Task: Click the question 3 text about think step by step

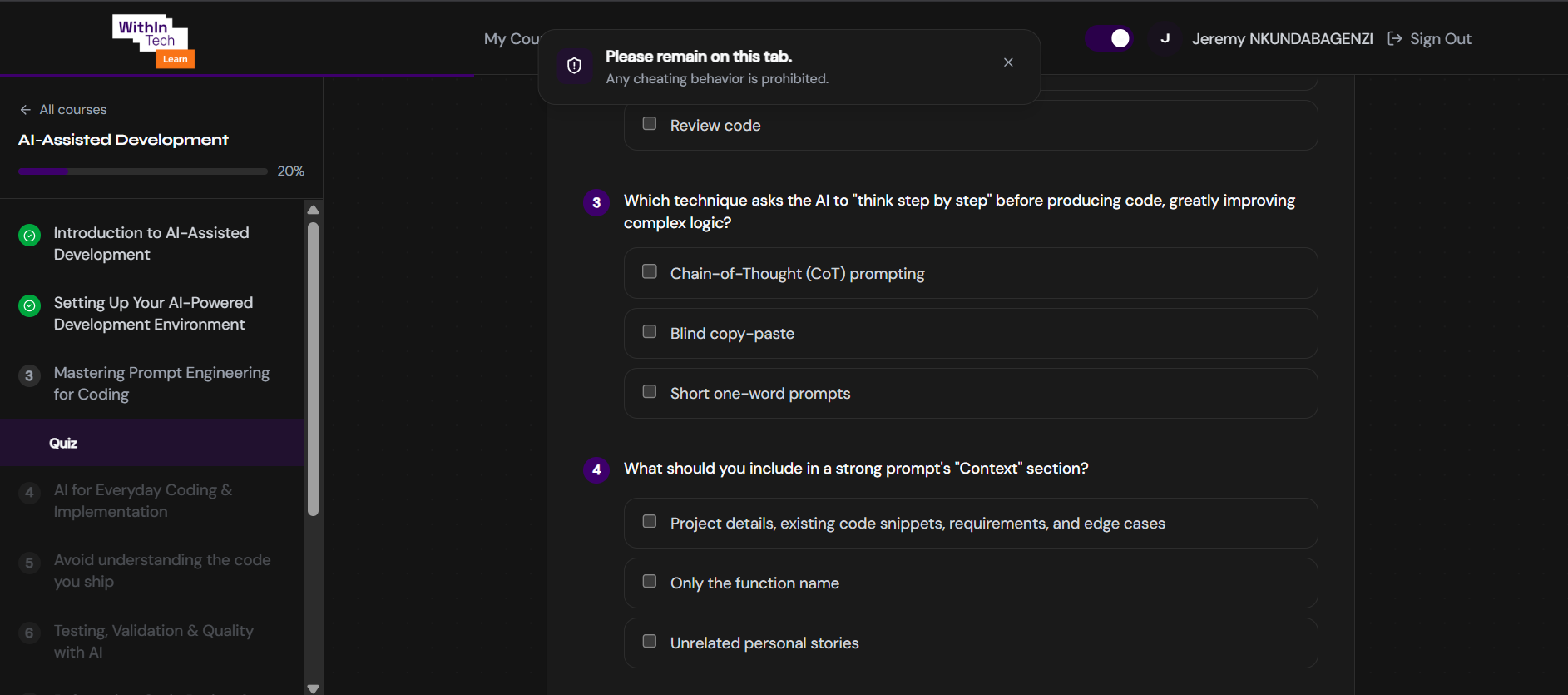Action: pyautogui.click(x=959, y=211)
